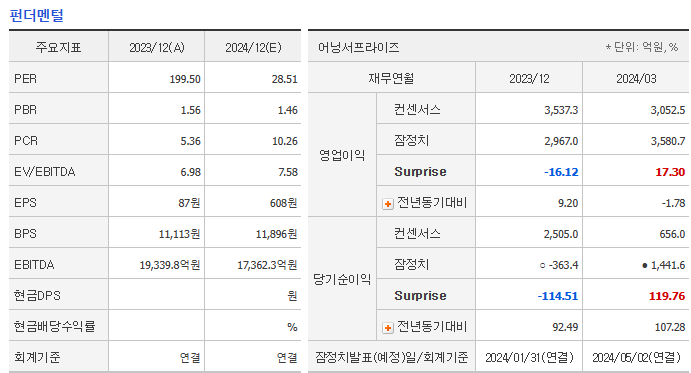The image size is (691, 373).
Task: Click the 회계기준 row label
Action: [x=37, y=357]
